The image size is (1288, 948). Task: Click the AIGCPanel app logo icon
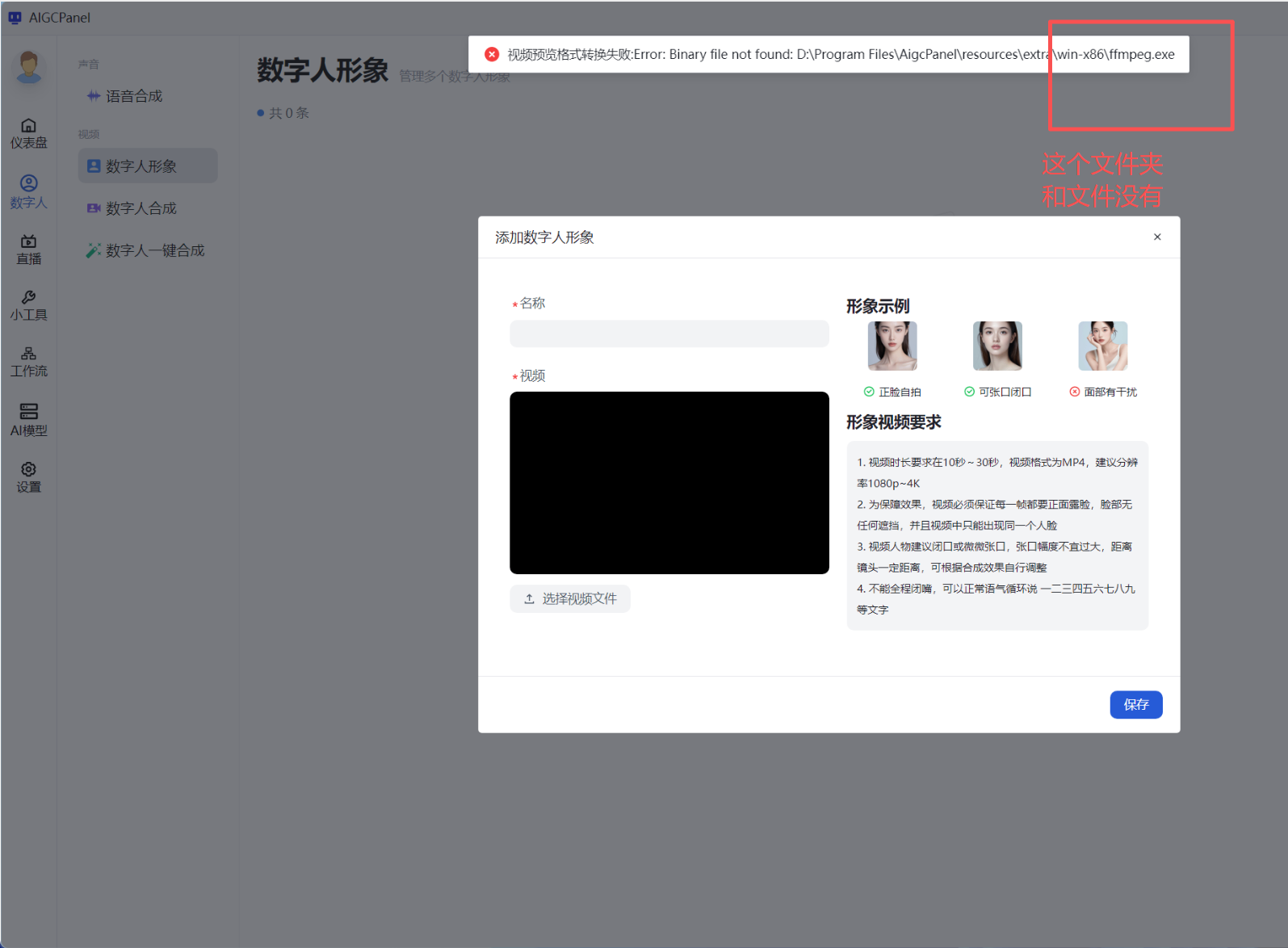click(x=15, y=17)
